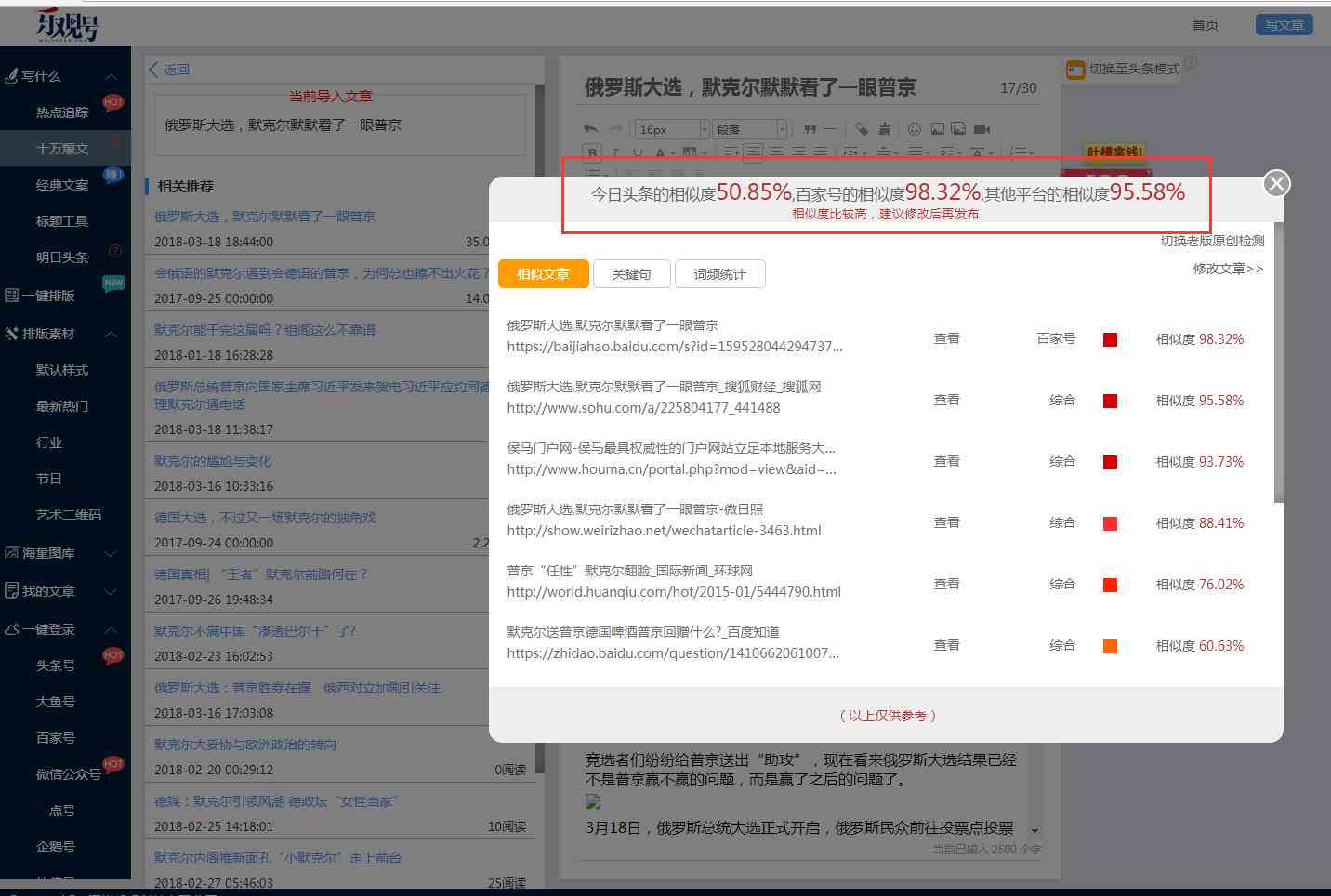
Task: Click the undo arrow in editor toolbar
Action: 591,128
